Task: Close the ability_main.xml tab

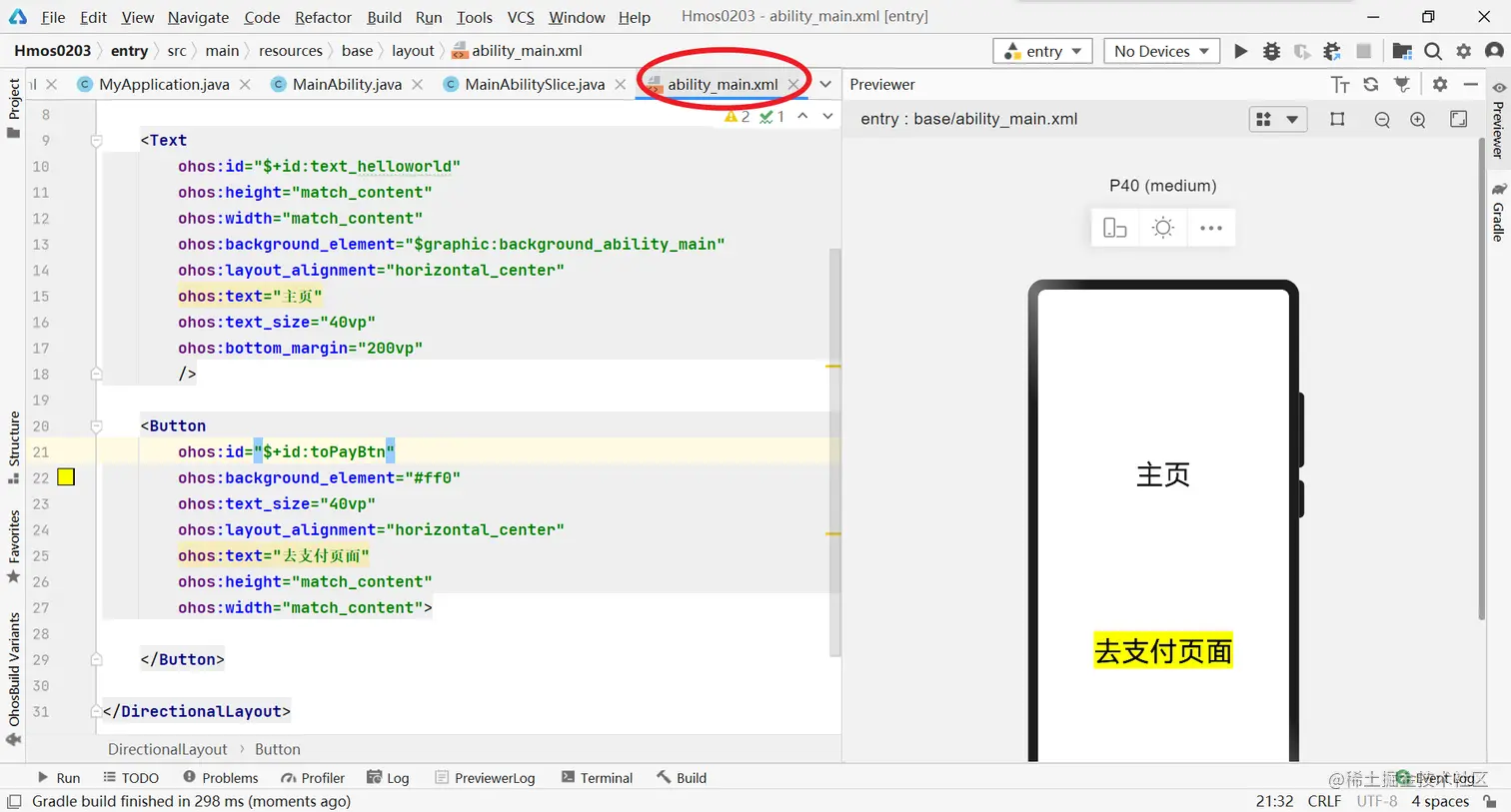Action: 793,85
